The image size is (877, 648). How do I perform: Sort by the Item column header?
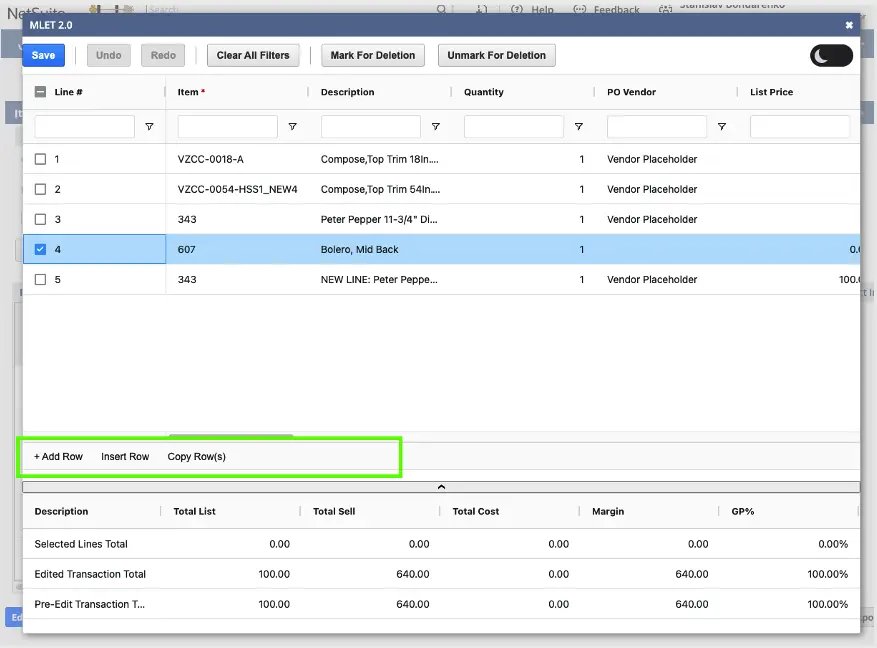[x=188, y=92]
